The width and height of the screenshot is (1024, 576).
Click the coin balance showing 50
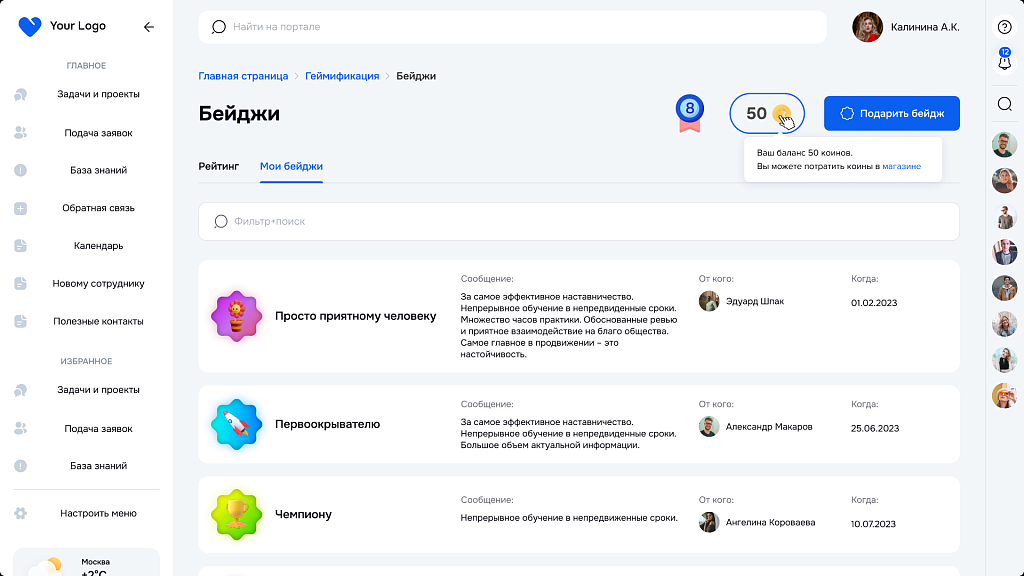click(766, 113)
